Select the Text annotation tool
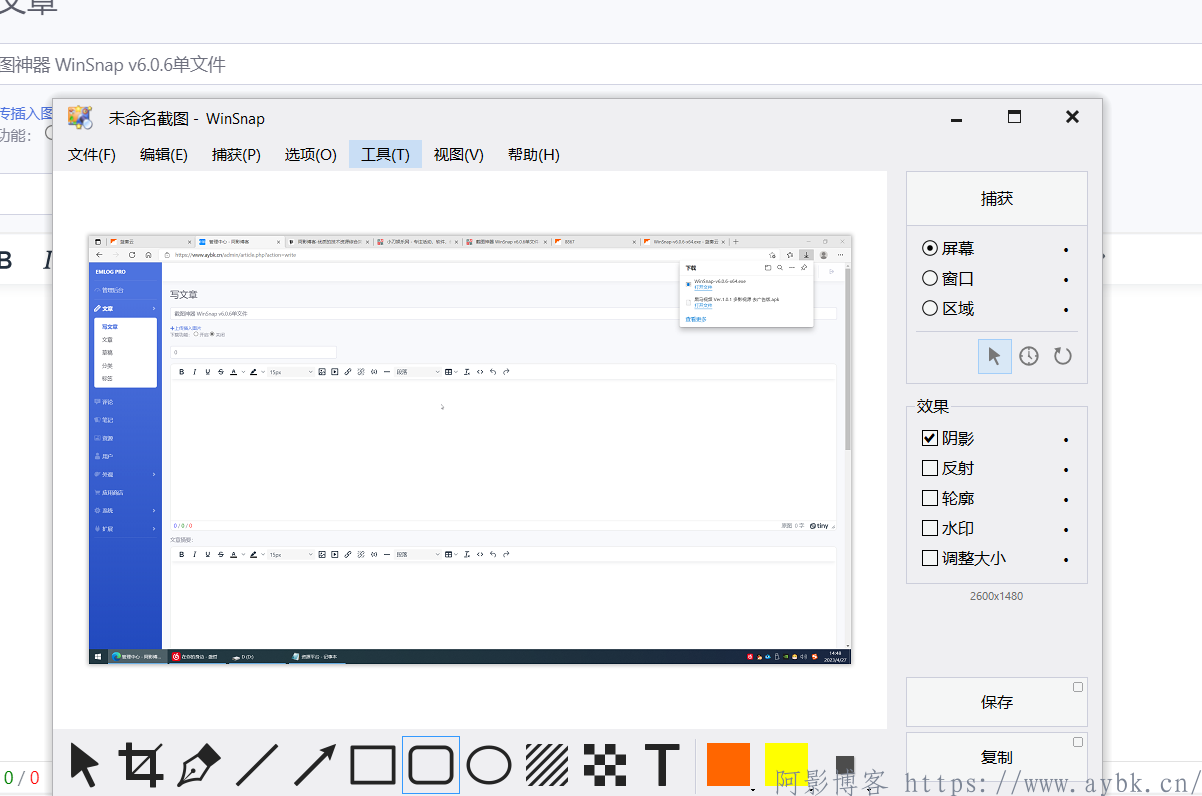 [x=661, y=765]
